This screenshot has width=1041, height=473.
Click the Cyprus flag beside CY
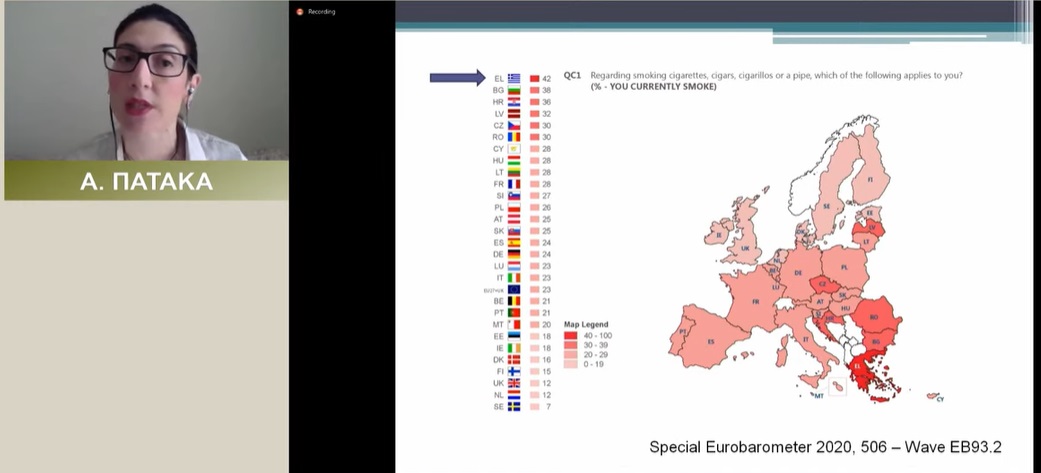(x=514, y=148)
